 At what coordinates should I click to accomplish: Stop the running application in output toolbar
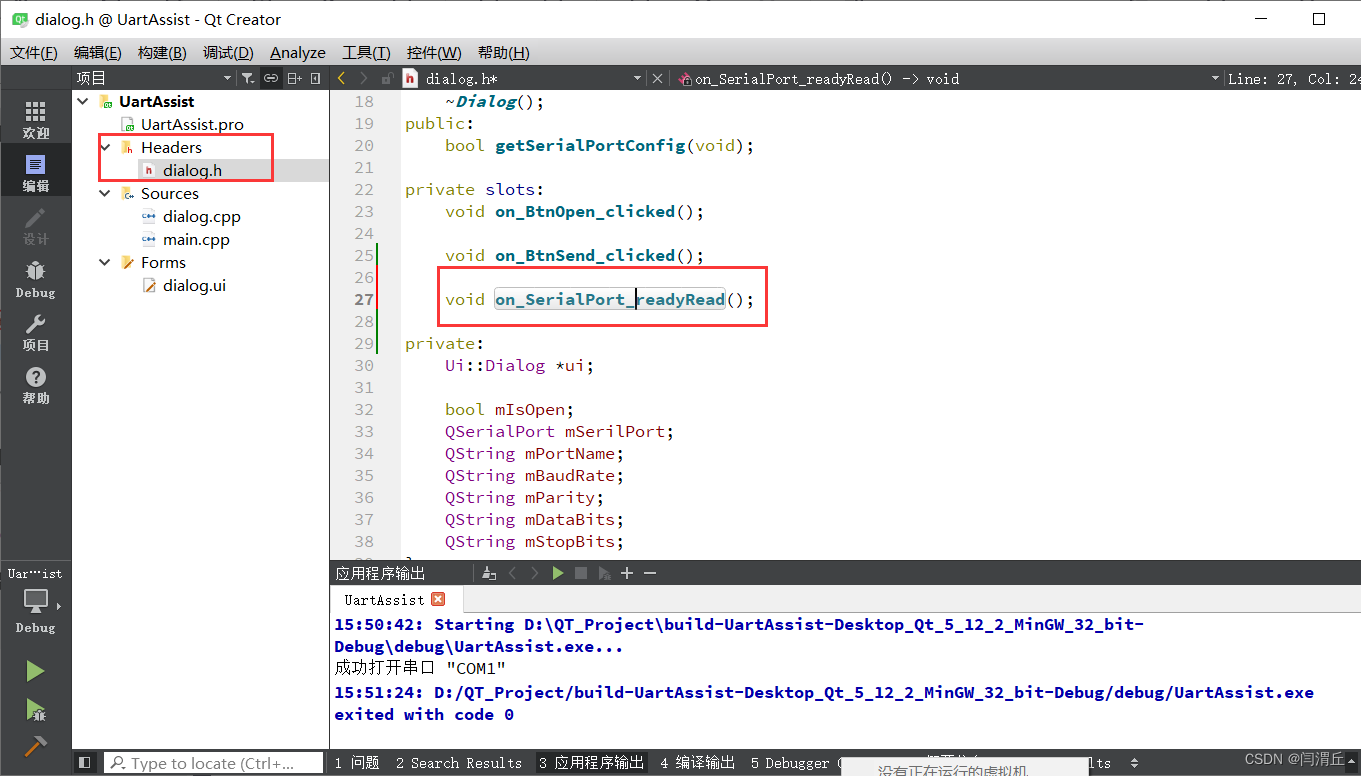(581, 573)
